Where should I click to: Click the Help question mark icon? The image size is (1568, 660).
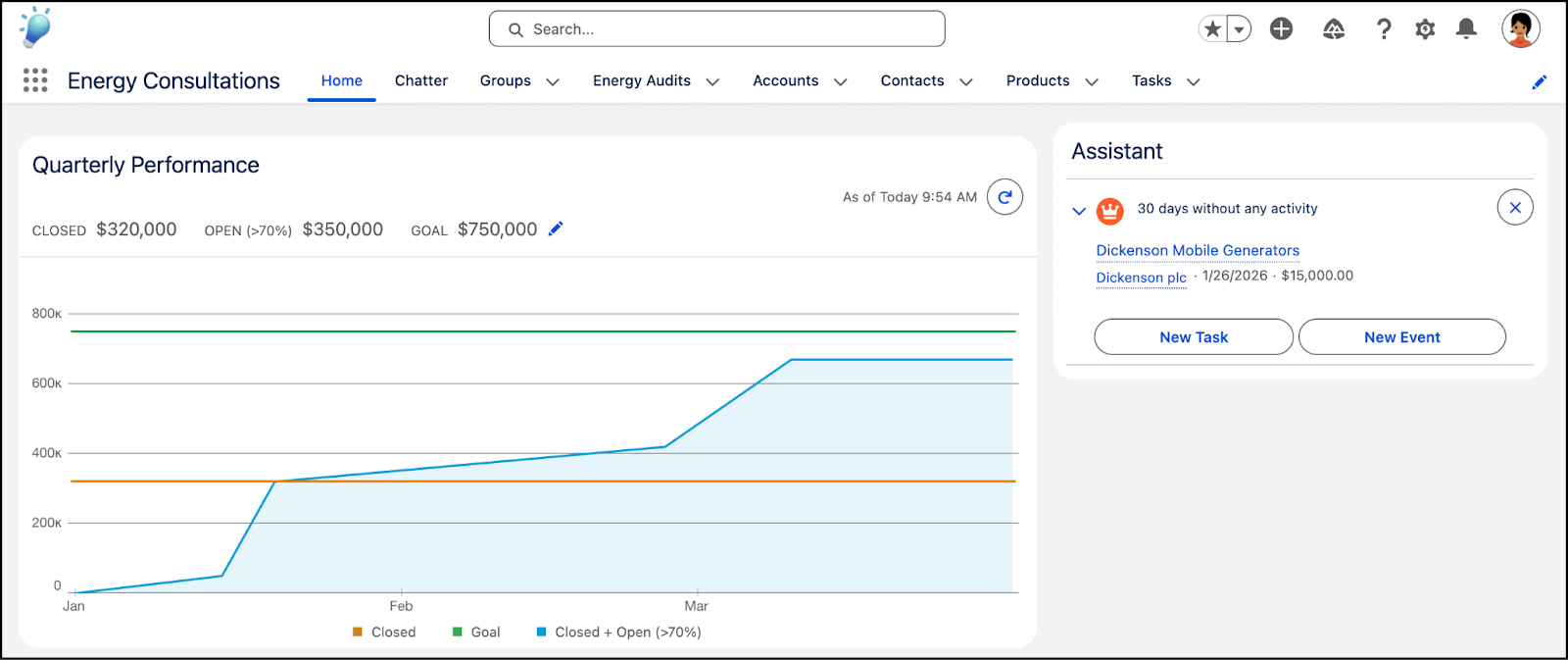pyautogui.click(x=1384, y=29)
